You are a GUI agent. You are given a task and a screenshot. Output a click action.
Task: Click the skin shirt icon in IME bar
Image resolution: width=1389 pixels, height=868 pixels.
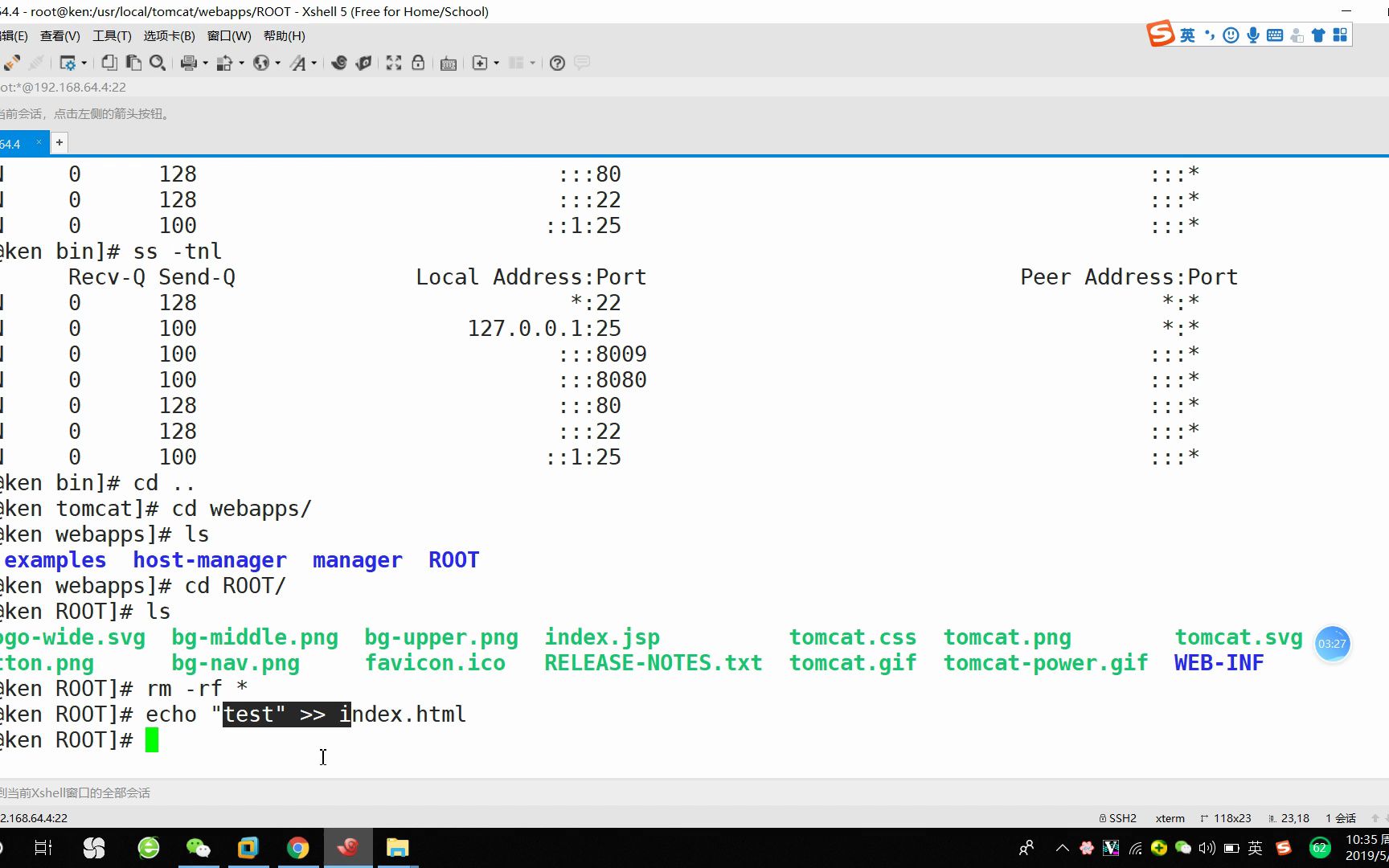[x=1318, y=35]
